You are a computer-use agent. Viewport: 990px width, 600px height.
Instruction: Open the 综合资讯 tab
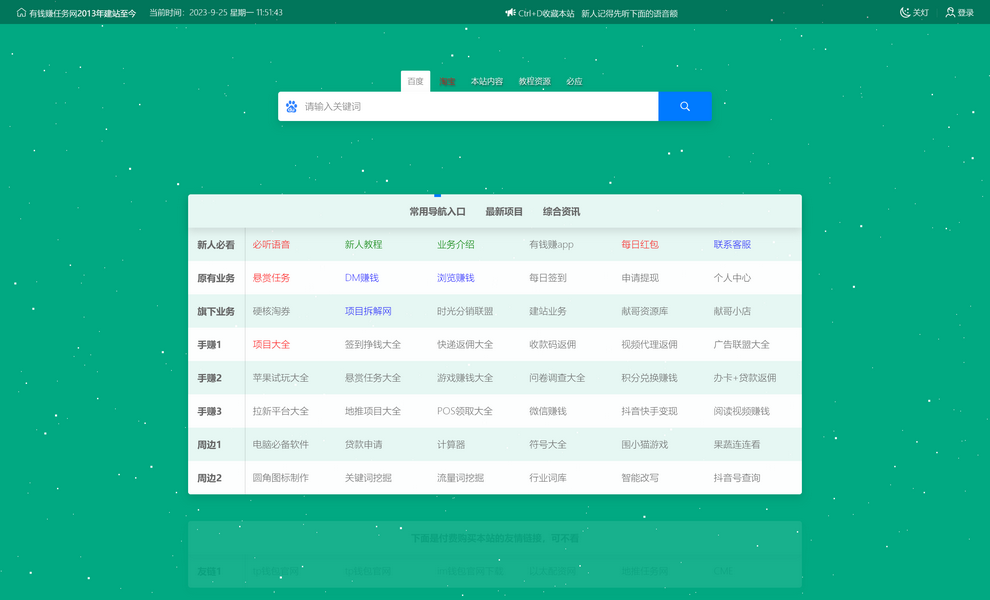(x=561, y=212)
